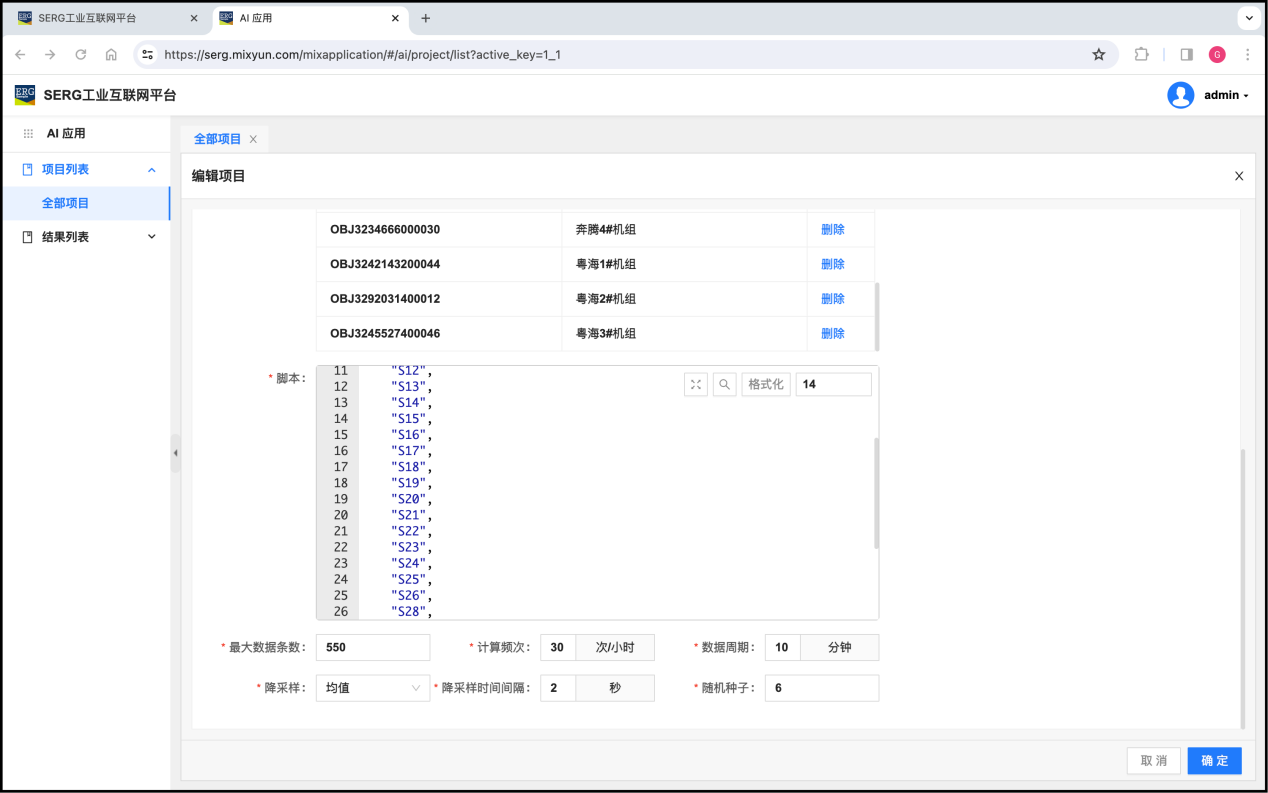Open the browser extensions puzzle icon
1268x793 pixels.
pyautogui.click(x=1141, y=55)
